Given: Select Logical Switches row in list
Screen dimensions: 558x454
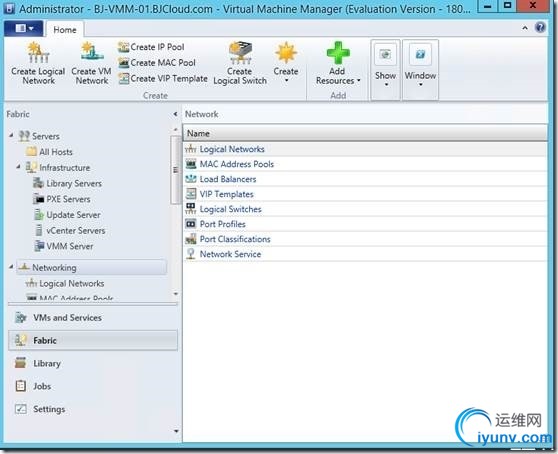Looking at the screenshot, I should click(365, 209).
